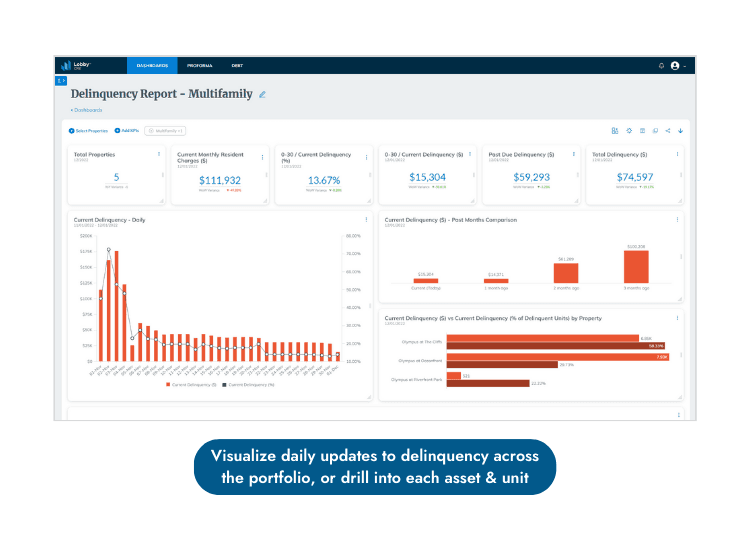Click the duplicate dashboard icon

(655, 131)
